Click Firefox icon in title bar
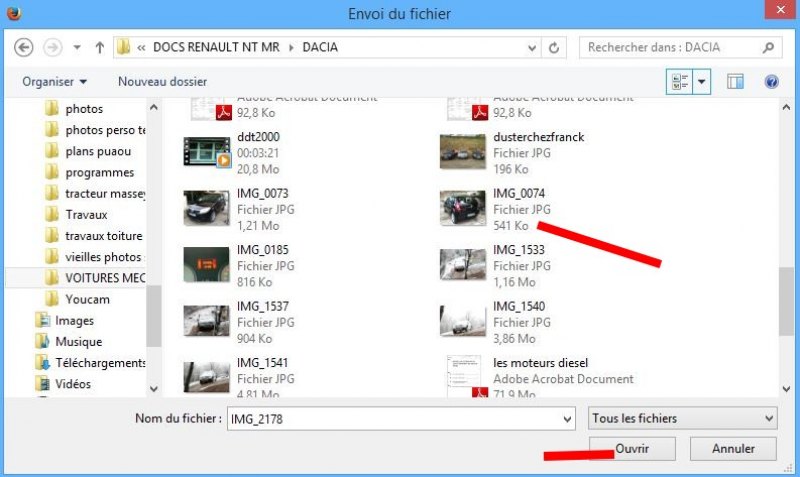Image resolution: width=800 pixels, height=477 pixels. click(x=14, y=12)
